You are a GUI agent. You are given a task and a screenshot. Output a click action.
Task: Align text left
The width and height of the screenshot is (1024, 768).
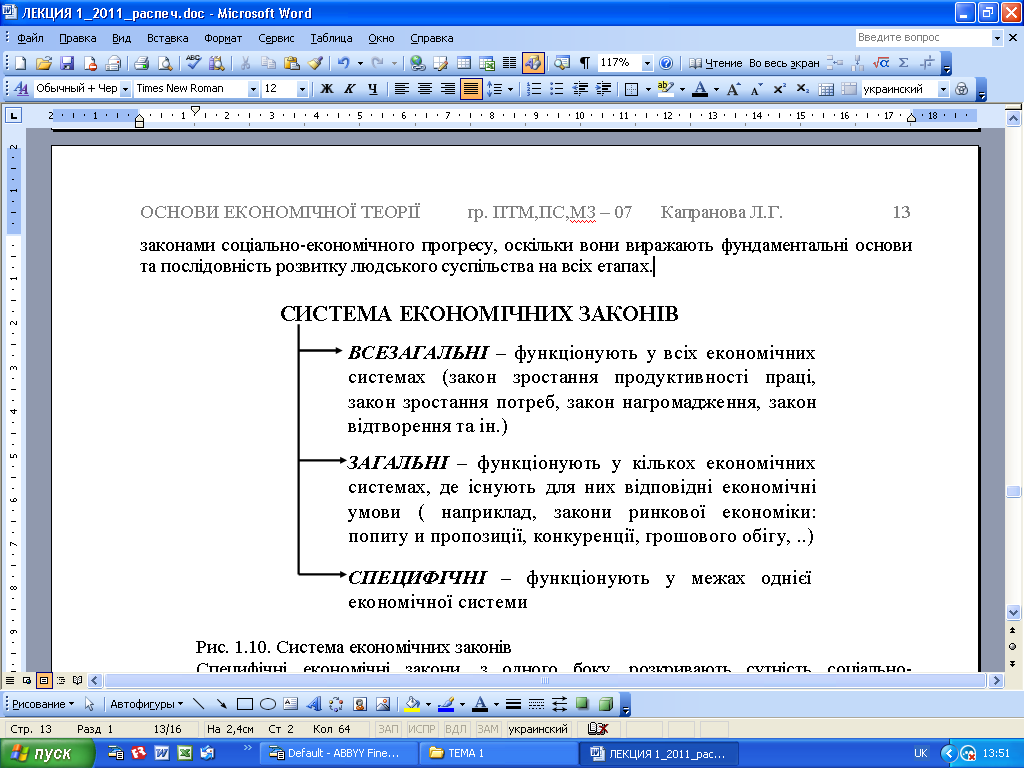[x=402, y=89]
